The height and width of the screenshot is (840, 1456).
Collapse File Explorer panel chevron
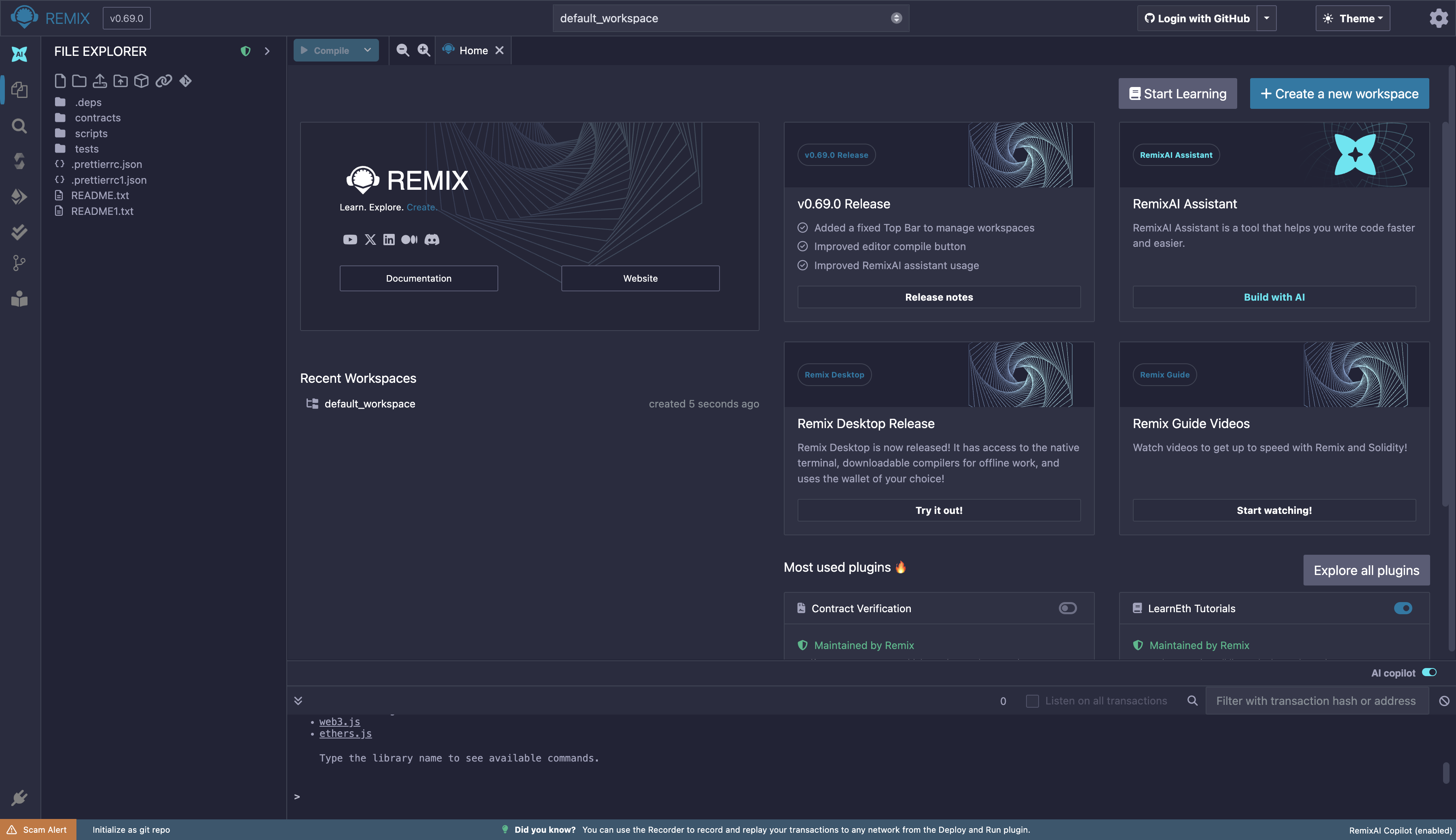[x=267, y=51]
